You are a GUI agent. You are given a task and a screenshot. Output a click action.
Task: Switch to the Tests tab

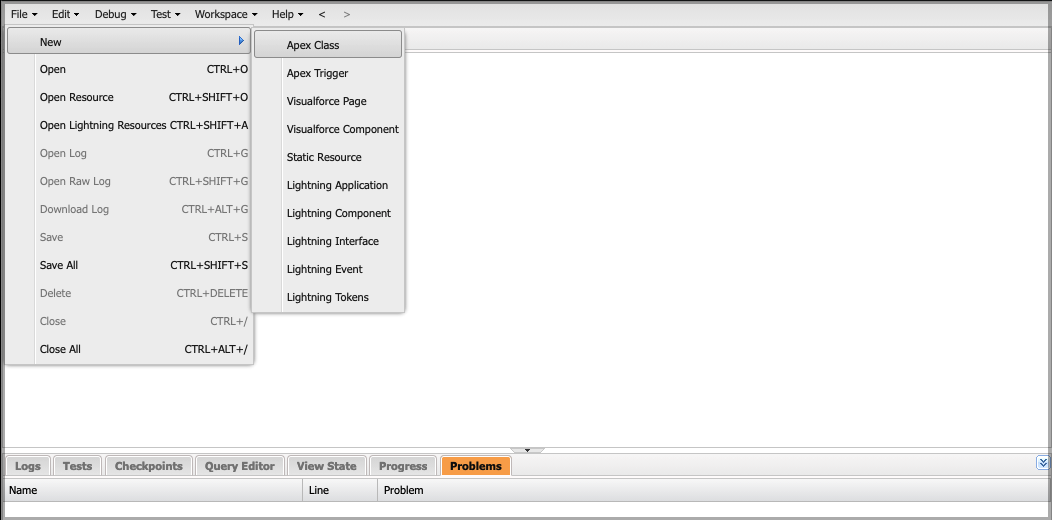point(77,466)
